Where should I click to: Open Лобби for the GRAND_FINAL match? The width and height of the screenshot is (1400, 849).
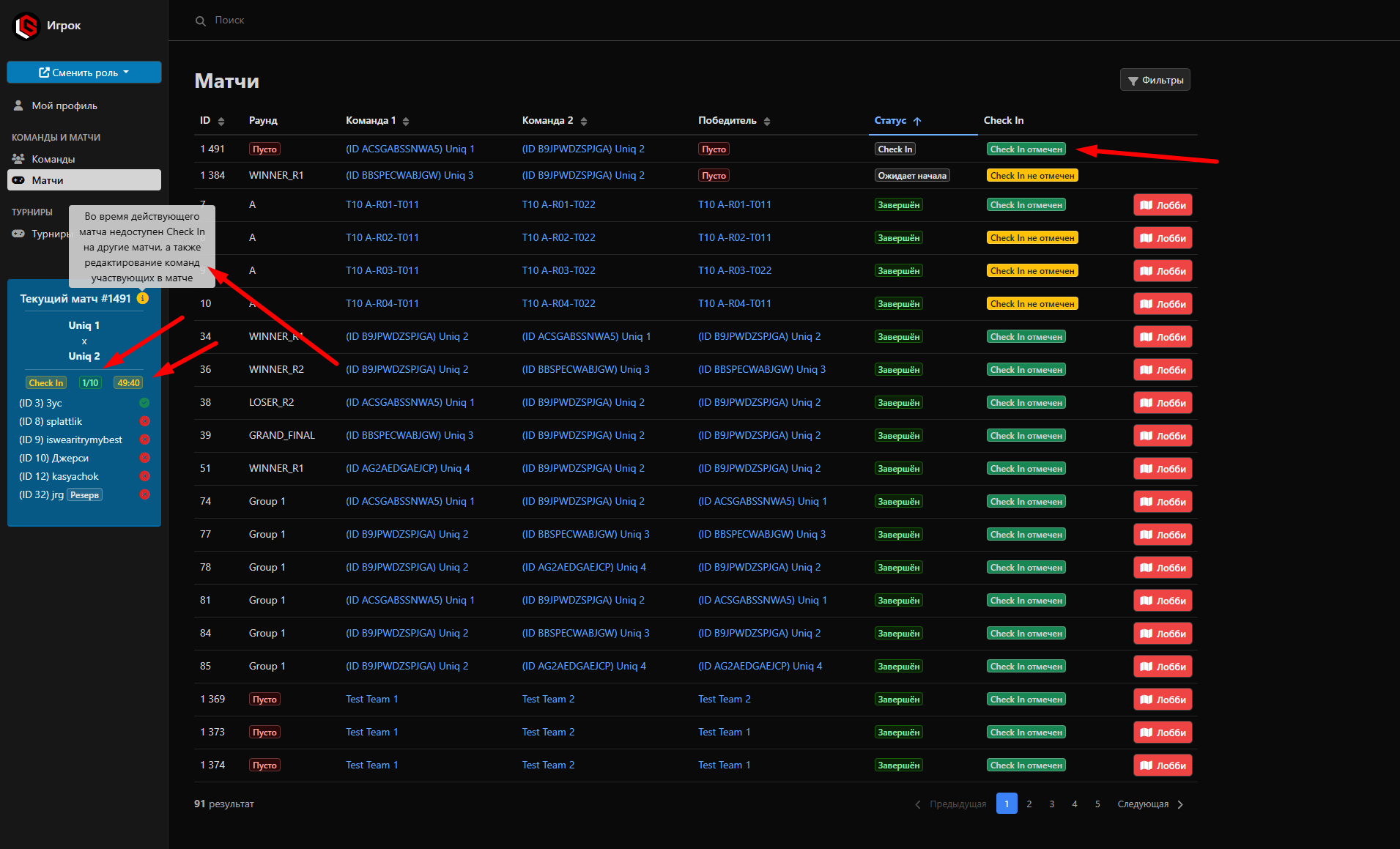coord(1163,436)
